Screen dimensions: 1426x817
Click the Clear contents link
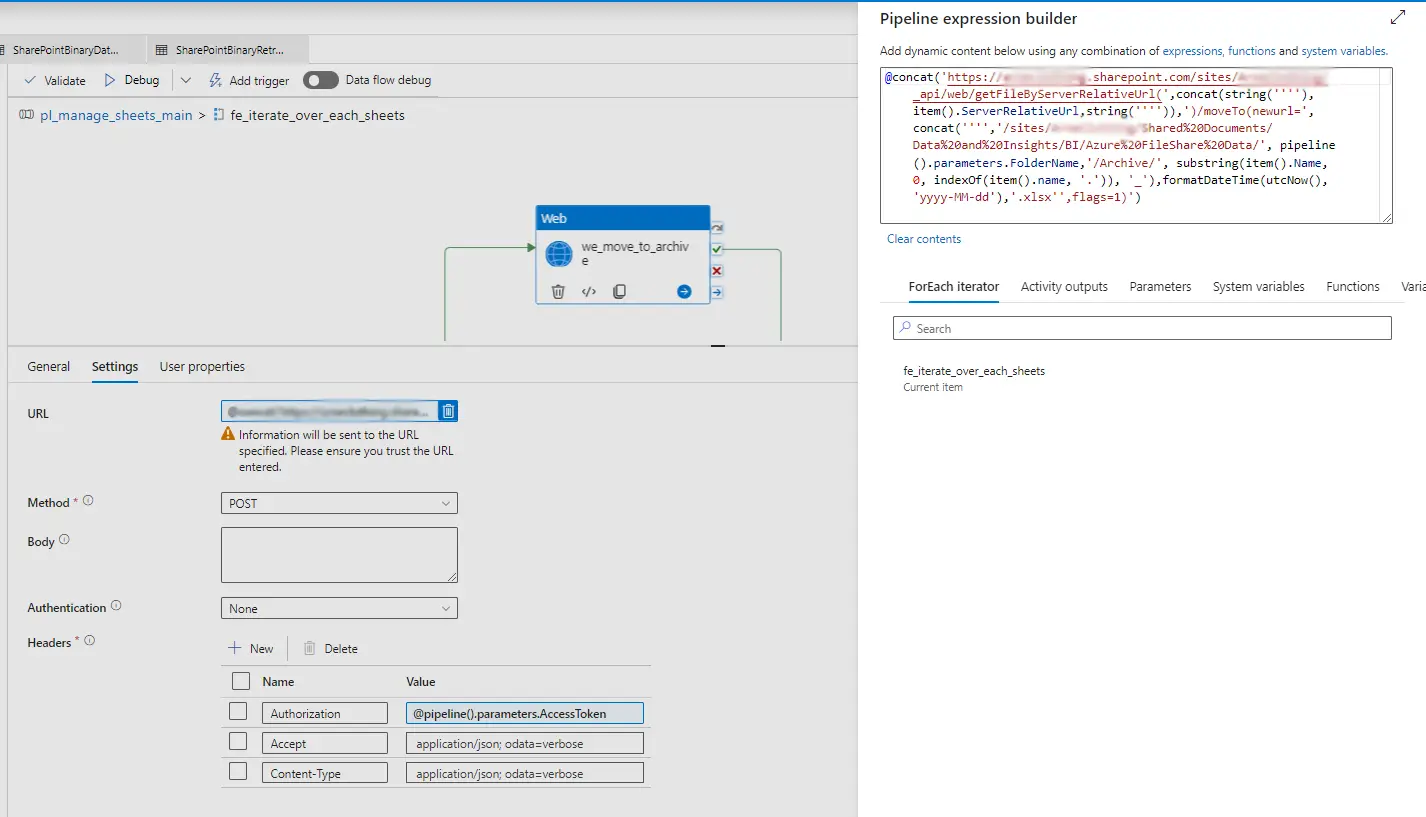click(924, 239)
